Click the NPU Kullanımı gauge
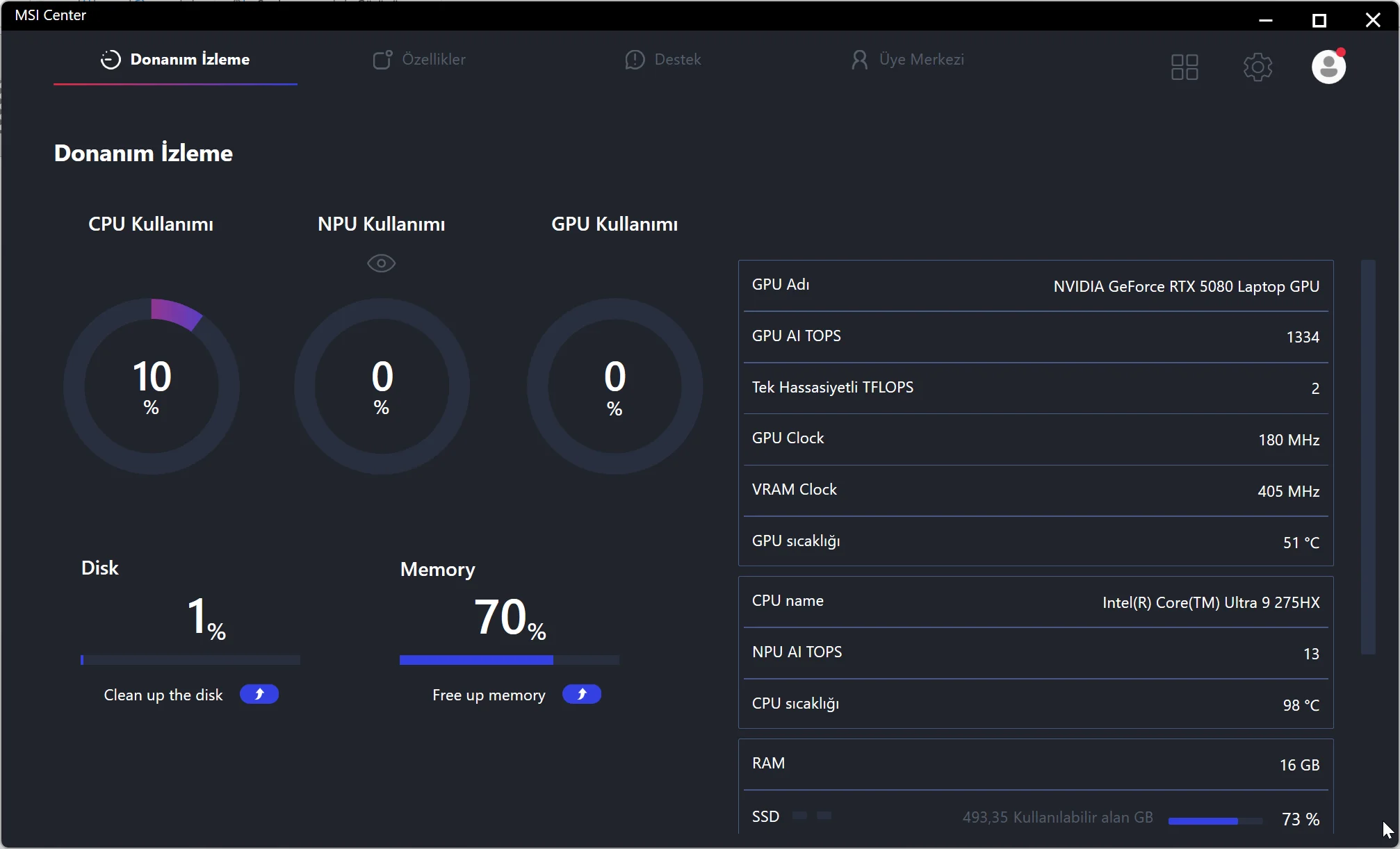Screen dimensions: 1400x849 click(x=382, y=386)
